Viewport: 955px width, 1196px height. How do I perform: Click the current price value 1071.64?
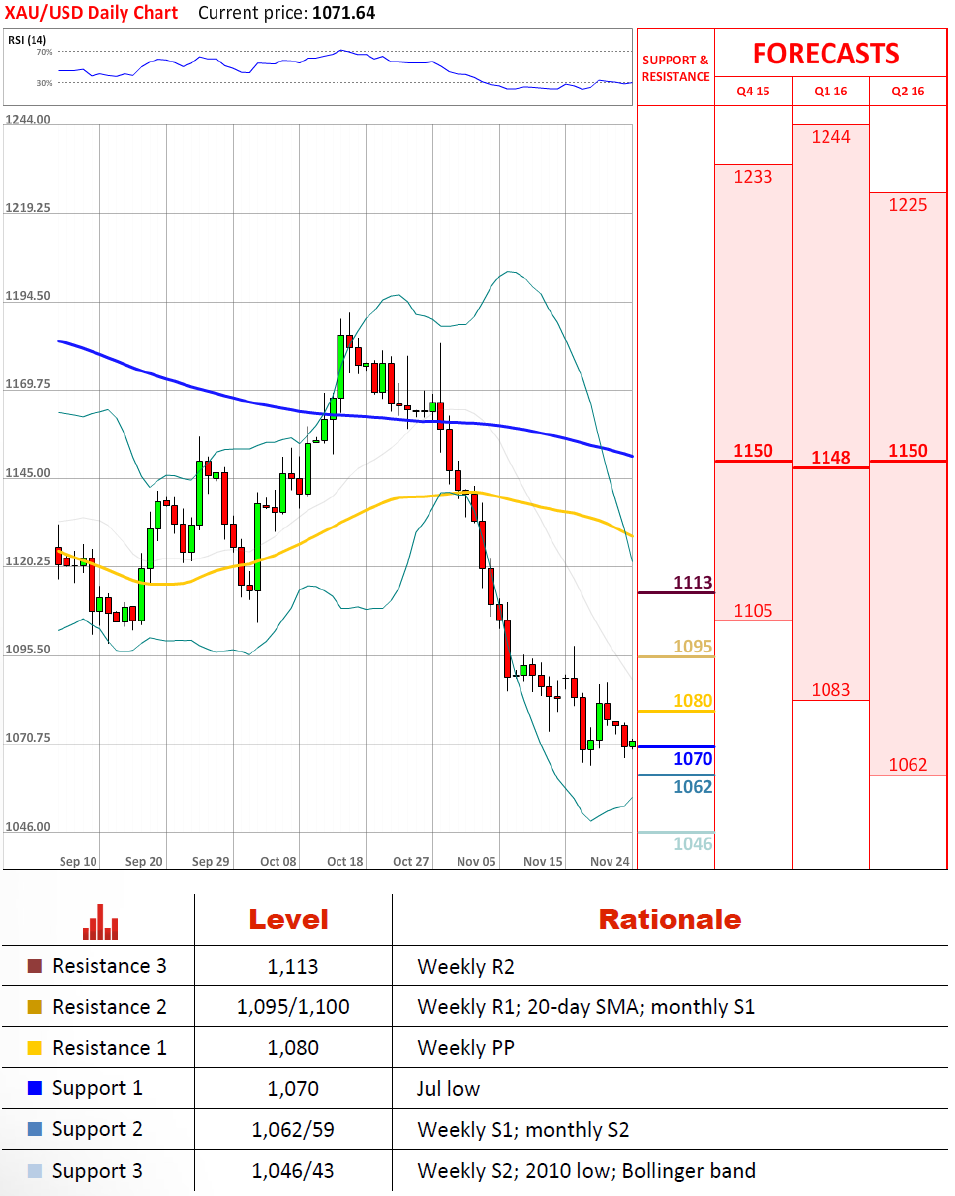point(342,13)
